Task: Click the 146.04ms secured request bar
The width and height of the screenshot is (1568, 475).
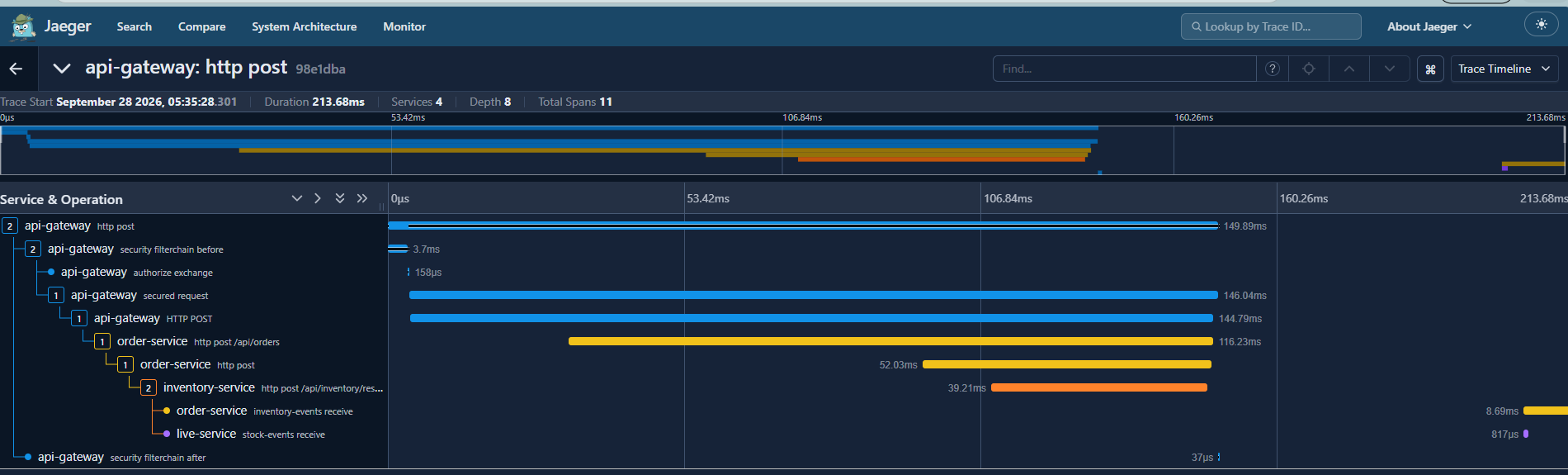Action: coord(814,295)
